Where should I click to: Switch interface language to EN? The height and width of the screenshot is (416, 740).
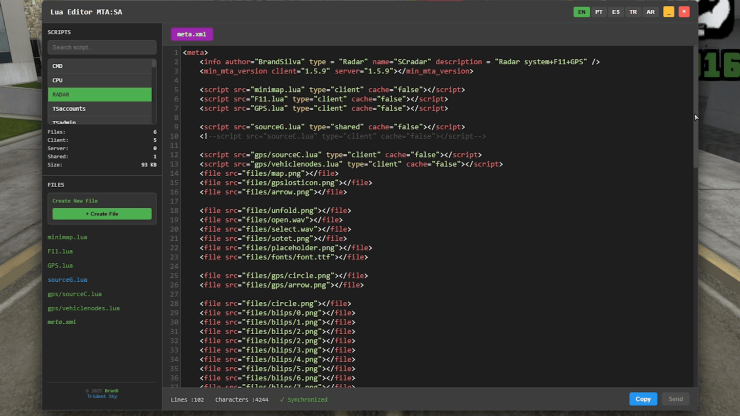point(581,12)
